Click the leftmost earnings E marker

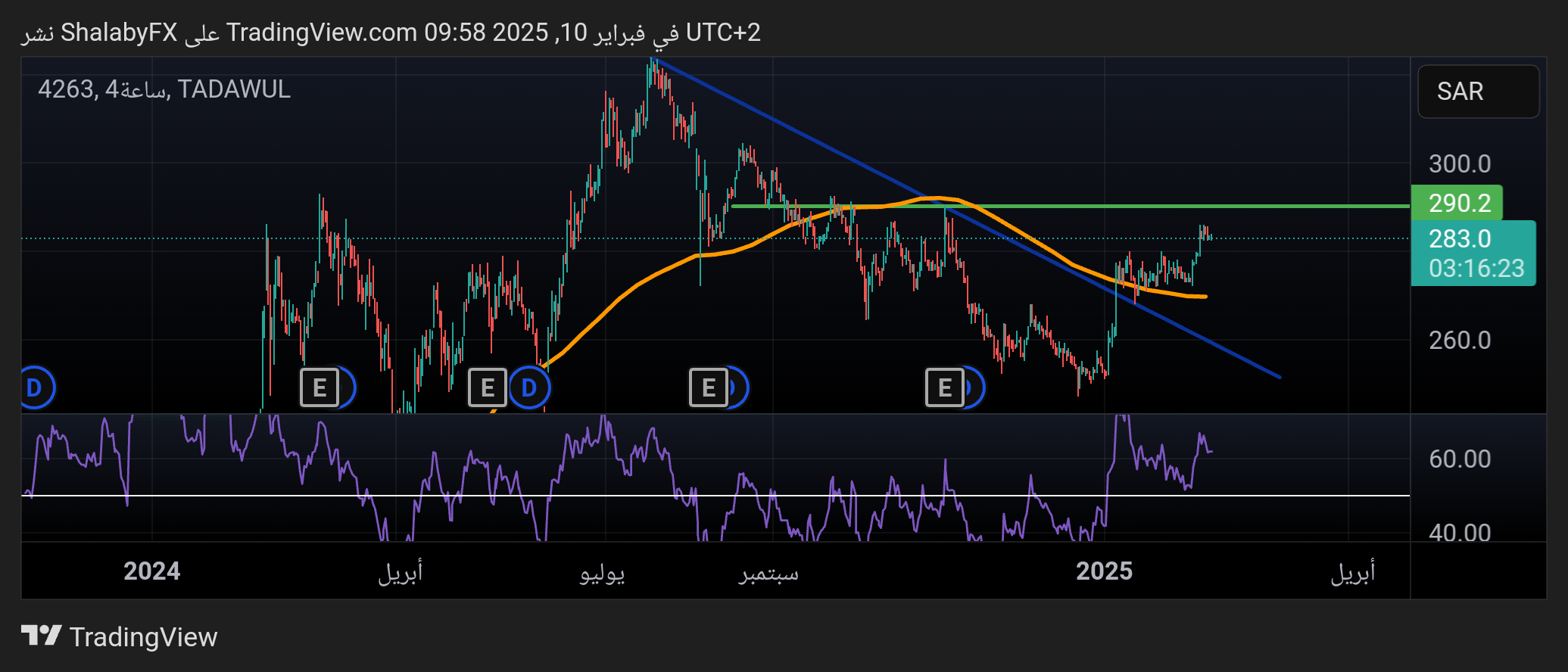319,387
